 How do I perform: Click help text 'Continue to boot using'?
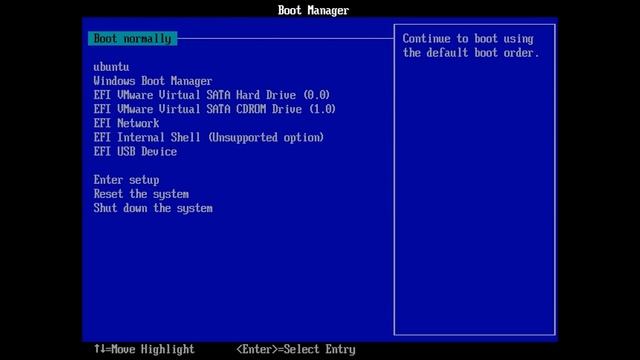pos(468,39)
